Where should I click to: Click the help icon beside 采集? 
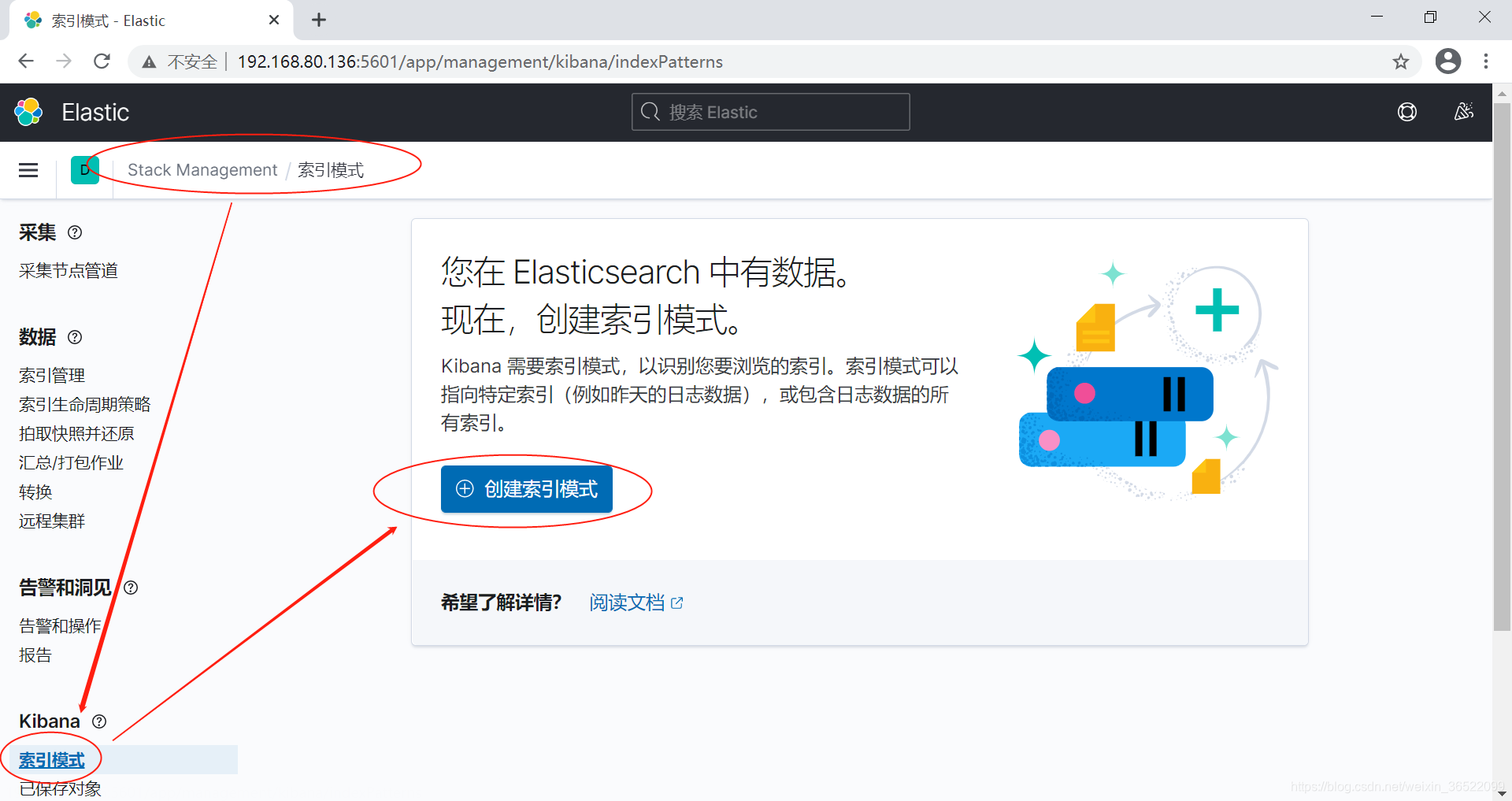point(75,232)
